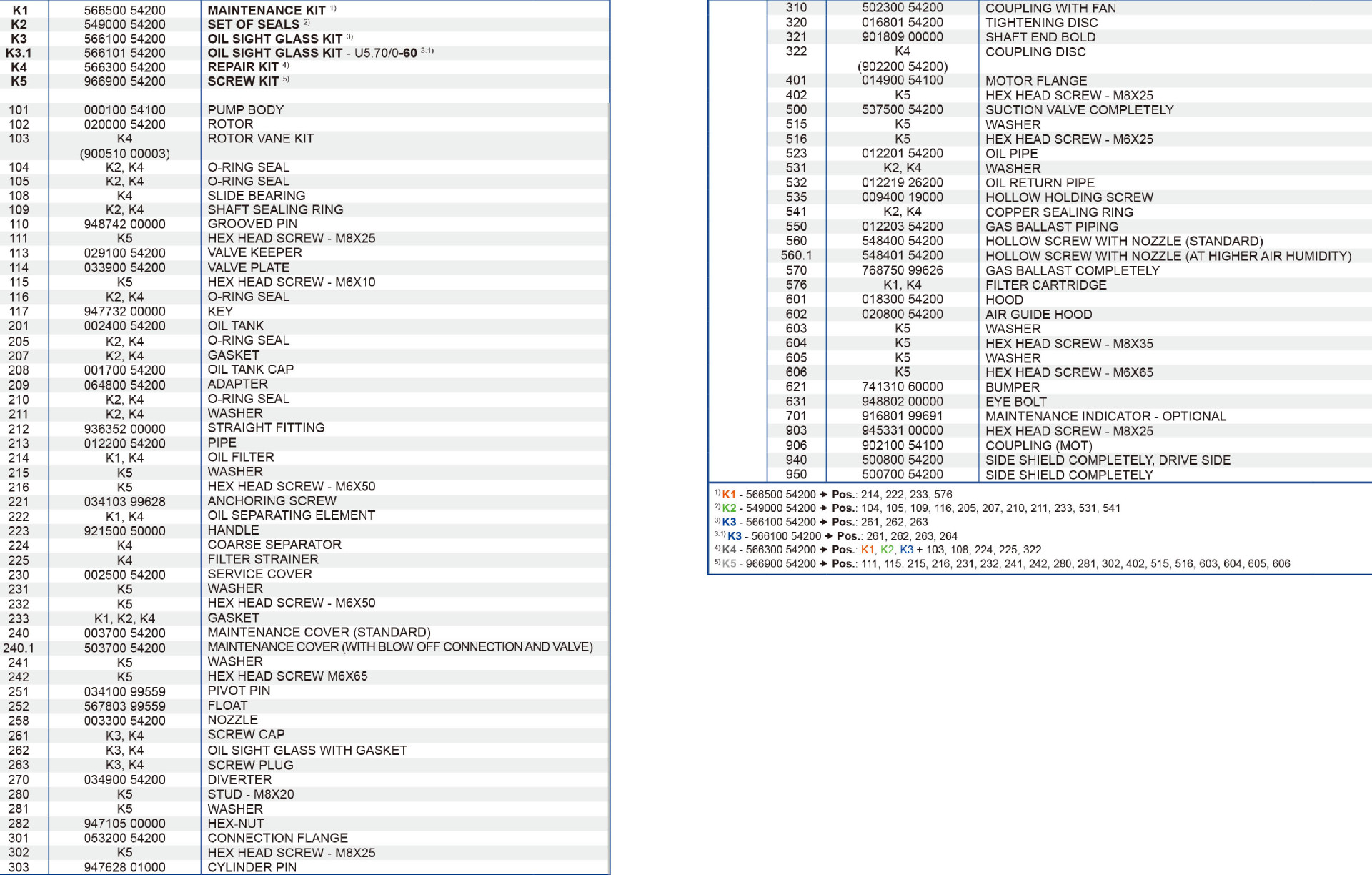
Task: Select 'HEX-NUT' in row 282
Action: pos(236,824)
